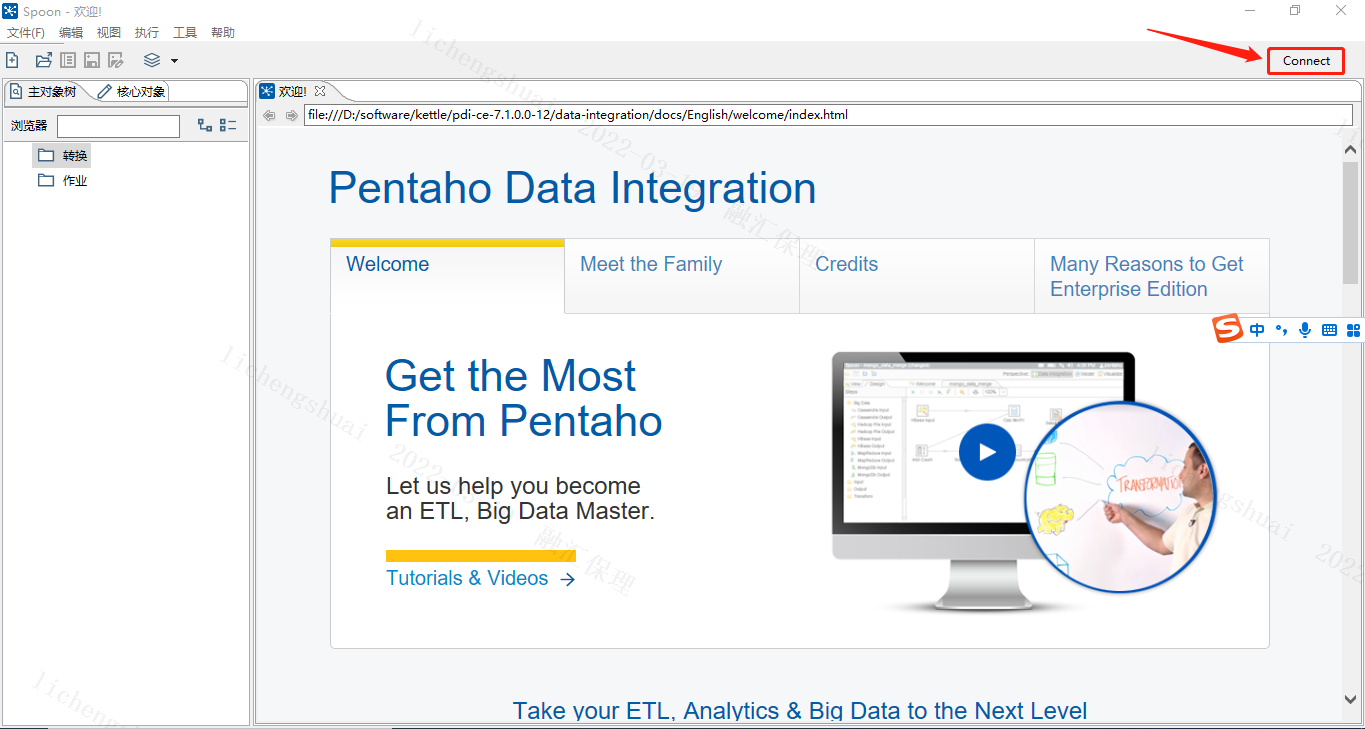
Task: Collapse all tree nodes icon
Action: pyautogui.click(x=228, y=125)
